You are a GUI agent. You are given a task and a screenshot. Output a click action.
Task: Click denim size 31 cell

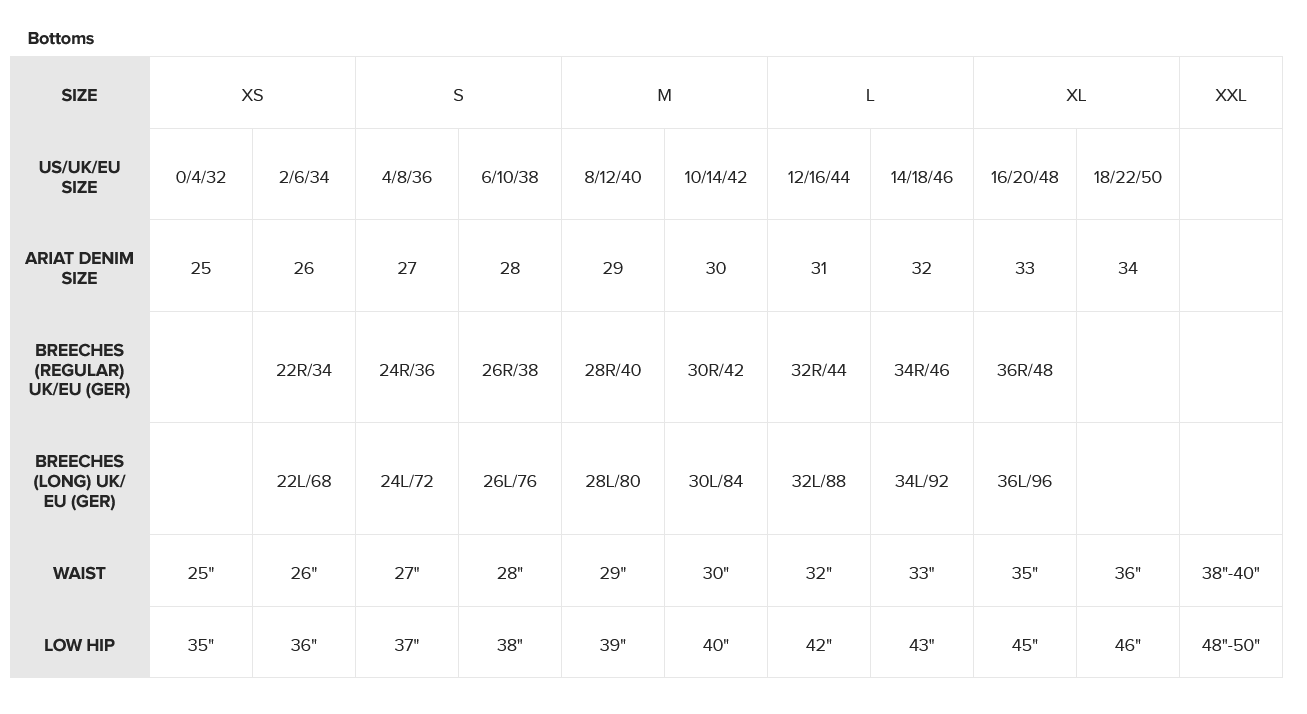tap(819, 268)
